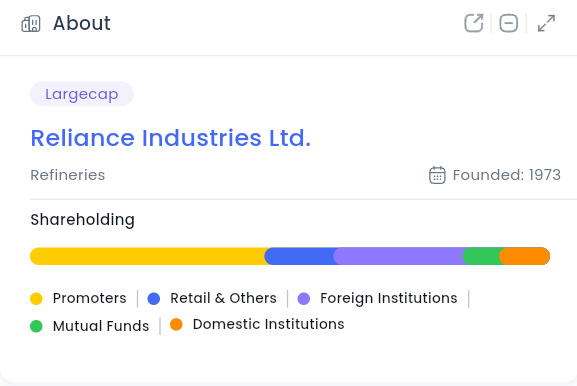Click purple Foreign Institutions bar segment
The height and width of the screenshot is (386, 577).
pos(398,256)
